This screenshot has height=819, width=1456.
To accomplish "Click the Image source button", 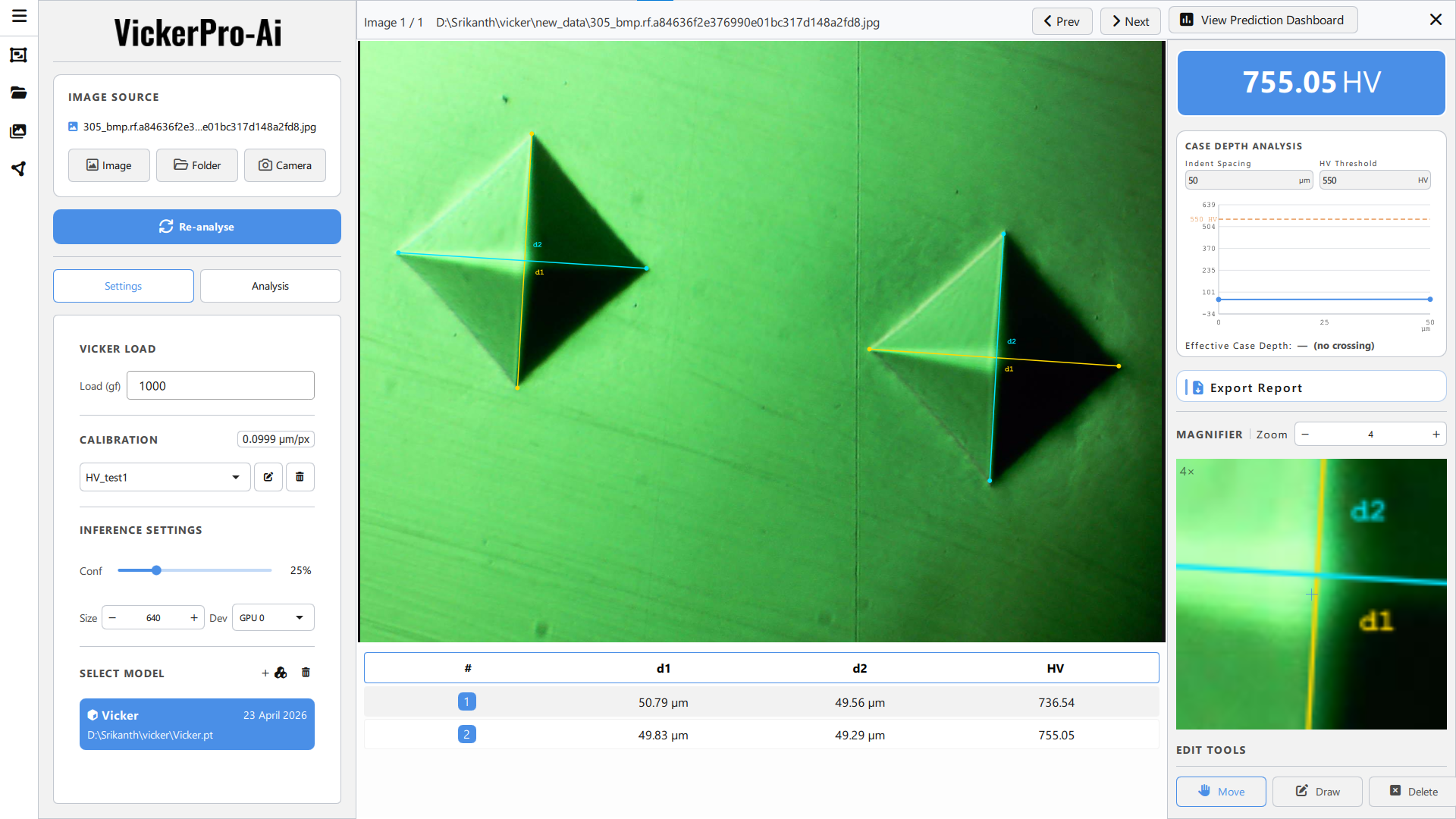I will click(x=108, y=165).
